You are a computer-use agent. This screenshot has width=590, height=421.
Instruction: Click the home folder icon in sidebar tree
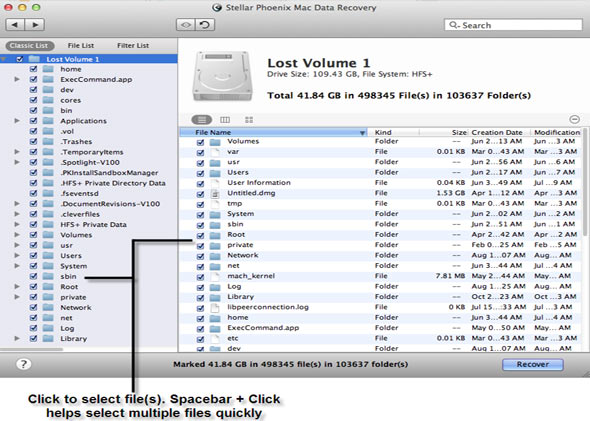[48, 69]
